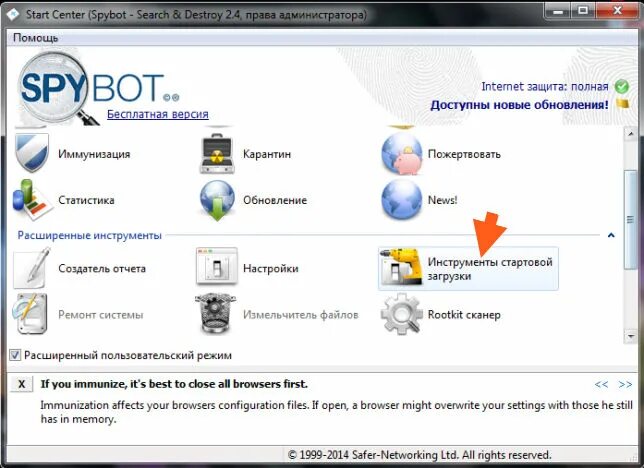Open the Иммунизация shield icon
This screenshot has height=468, width=644.
(32, 153)
